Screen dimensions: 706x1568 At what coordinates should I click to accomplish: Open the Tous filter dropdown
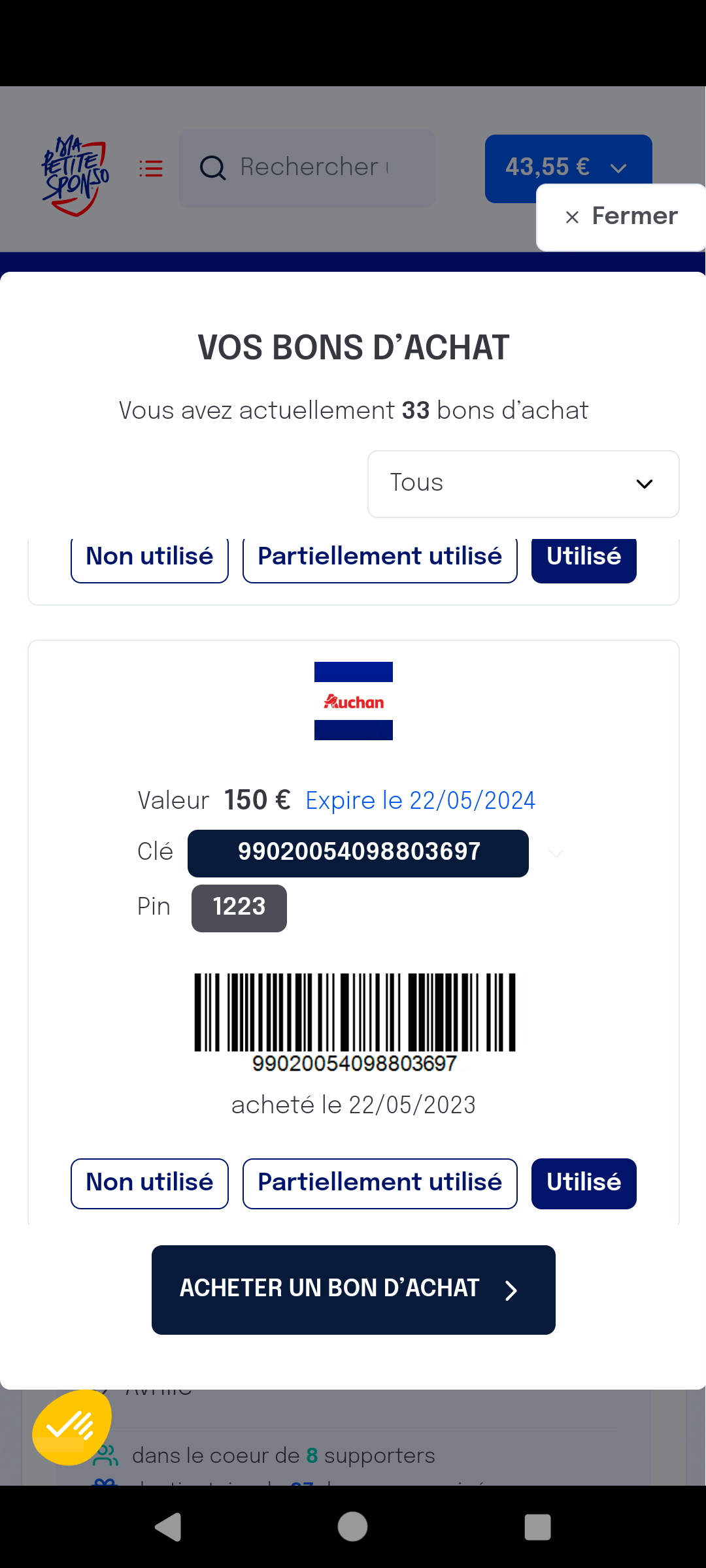tap(524, 484)
